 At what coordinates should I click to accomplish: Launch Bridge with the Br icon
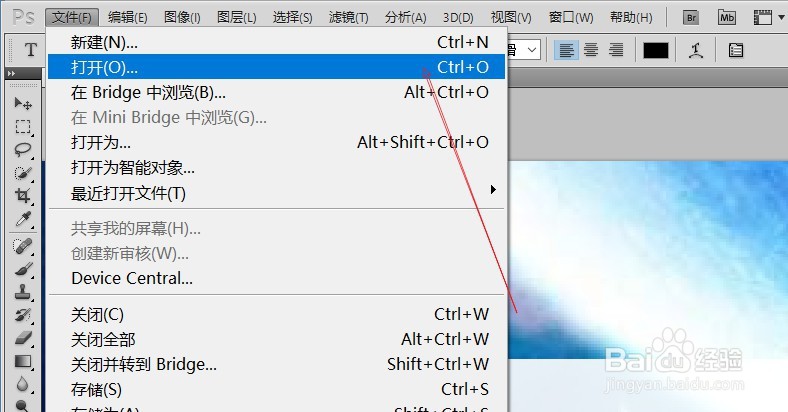click(x=692, y=18)
